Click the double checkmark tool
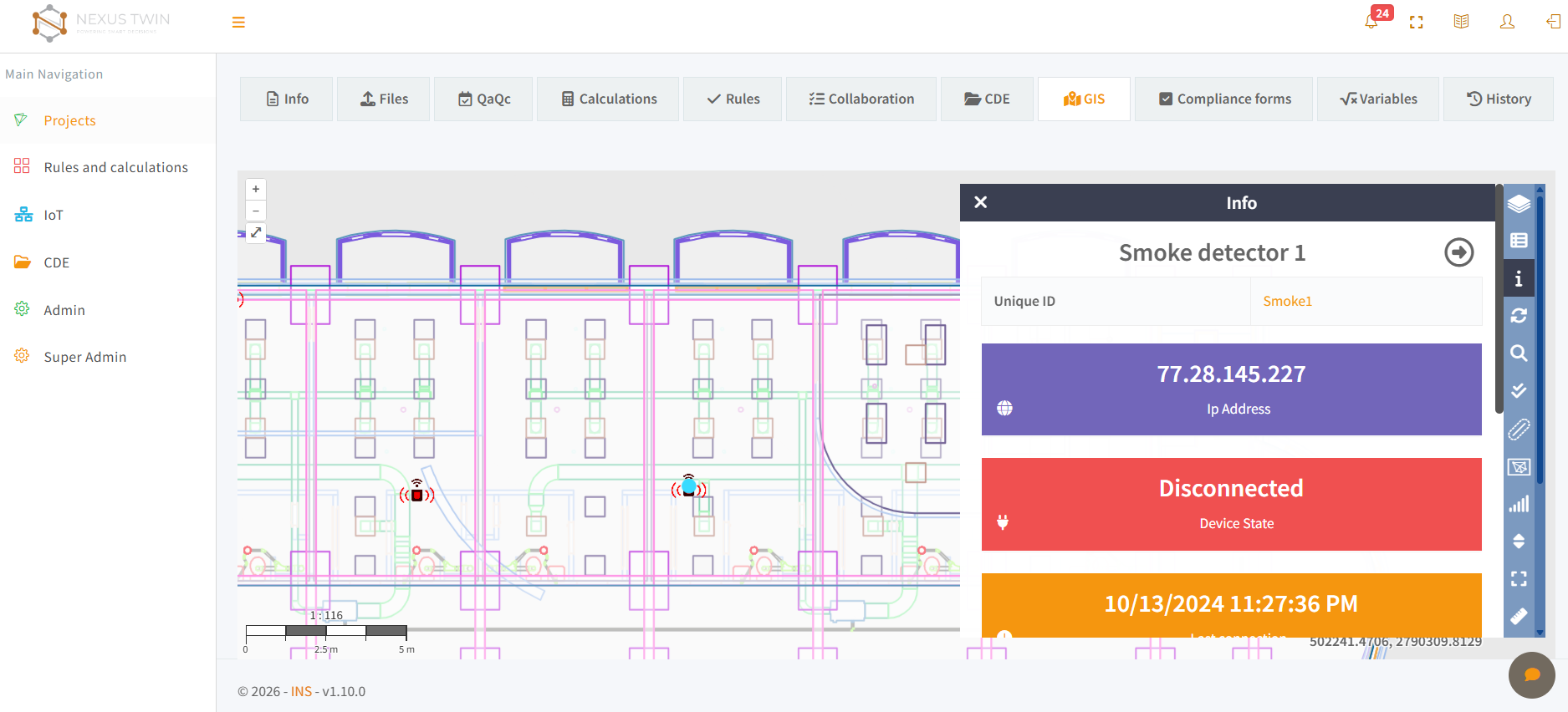This screenshot has width=1568, height=712. click(x=1519, y=390)
